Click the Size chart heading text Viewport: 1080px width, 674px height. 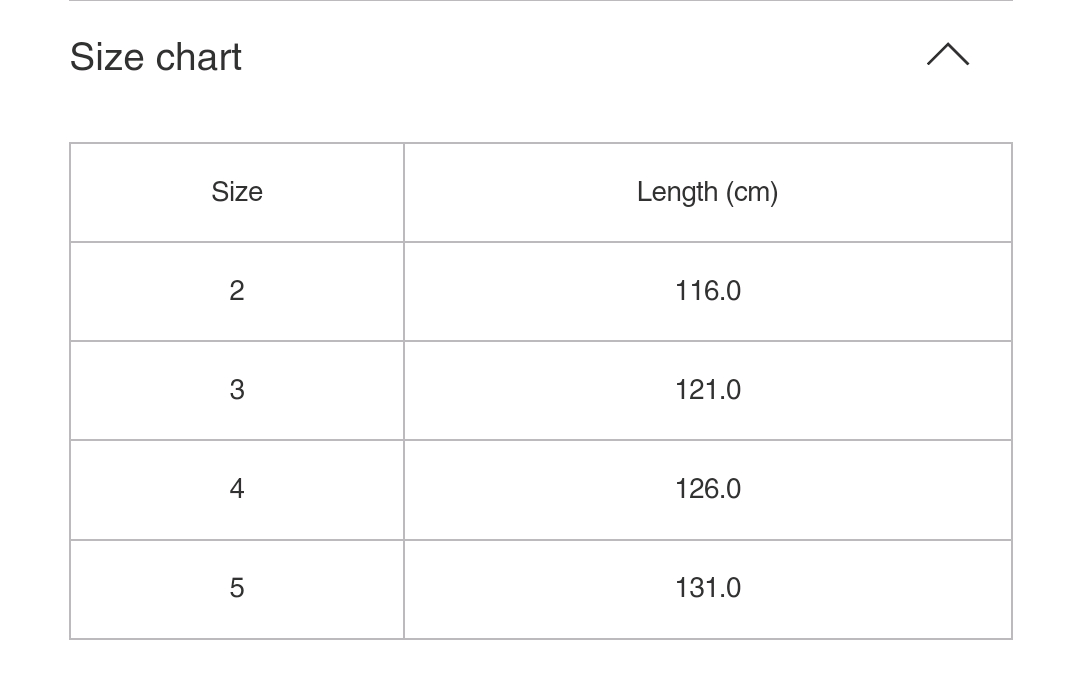coord(156,57)
